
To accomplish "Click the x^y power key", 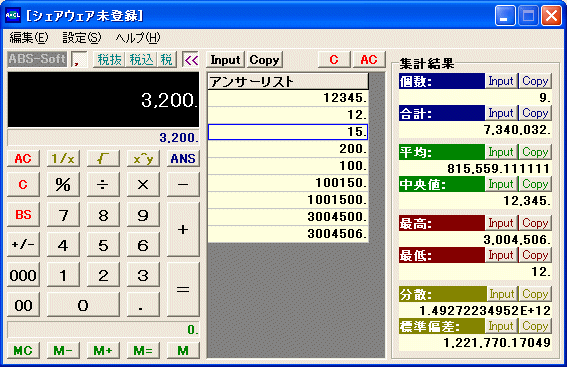I will tap(143, 159).
